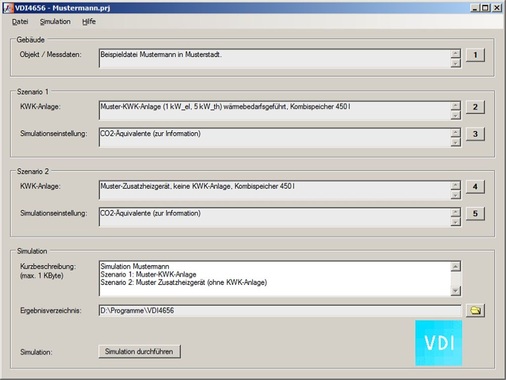Image resolution: width=506 pixels, height=380 pixels.
Task: Close the VDI4656 window
Action: point(497,8)
